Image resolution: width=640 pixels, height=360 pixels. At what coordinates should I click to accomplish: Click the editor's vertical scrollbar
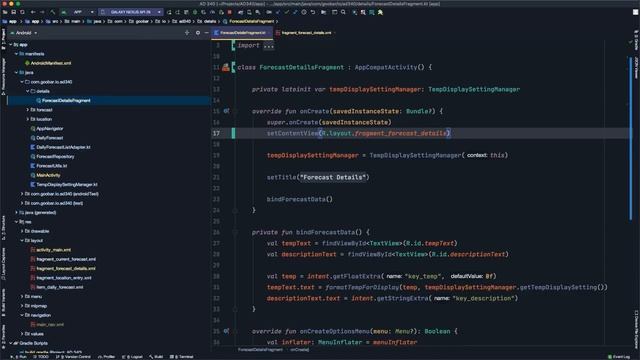631,139
